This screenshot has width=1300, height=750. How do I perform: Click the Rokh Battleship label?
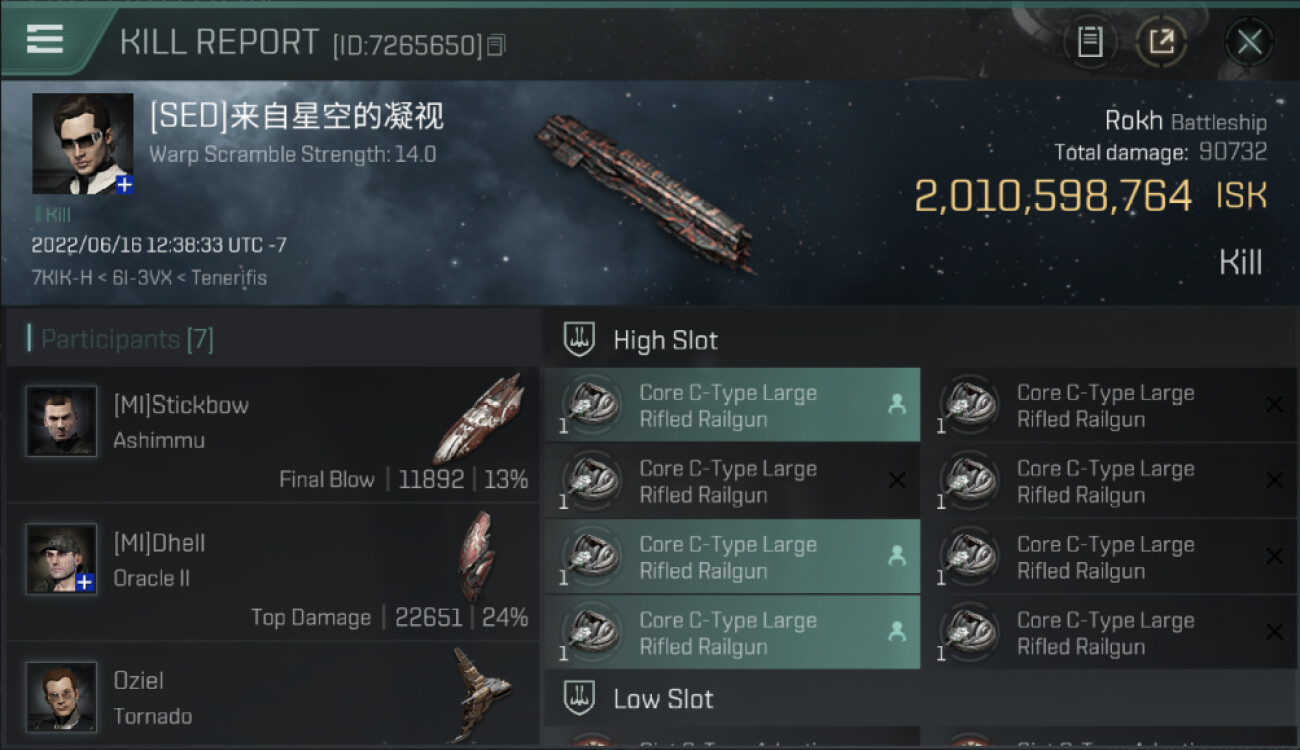point(1185,122)
